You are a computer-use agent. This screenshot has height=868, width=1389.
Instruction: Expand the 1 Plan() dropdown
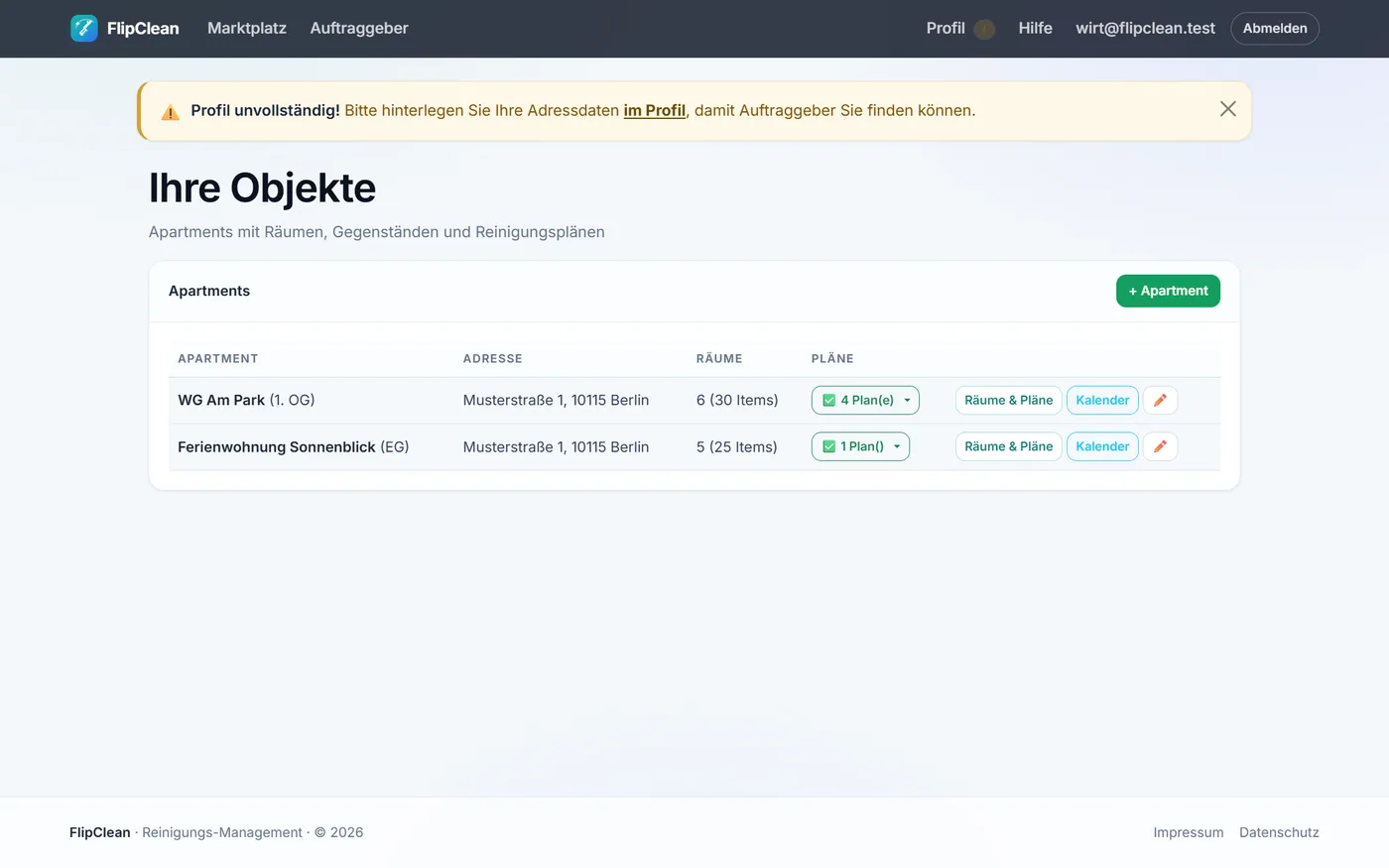(x=860, y=446)
